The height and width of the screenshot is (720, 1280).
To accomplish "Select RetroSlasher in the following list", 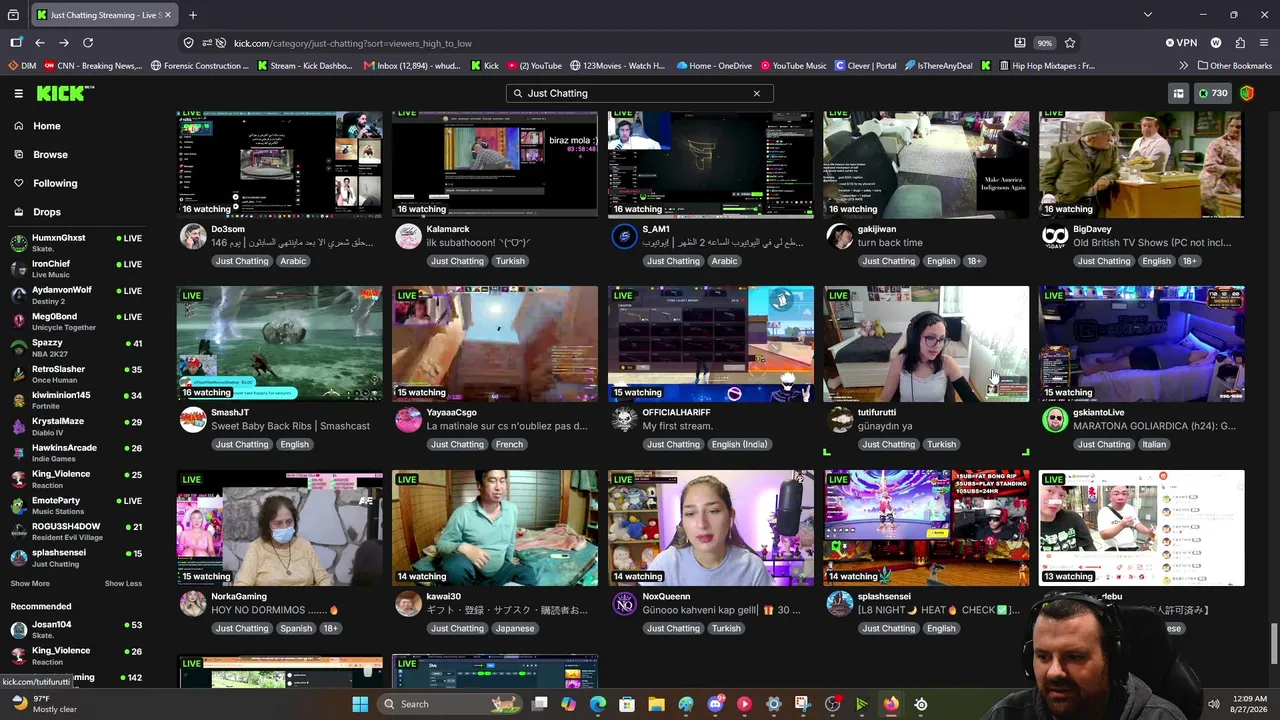I will (76, 374).
